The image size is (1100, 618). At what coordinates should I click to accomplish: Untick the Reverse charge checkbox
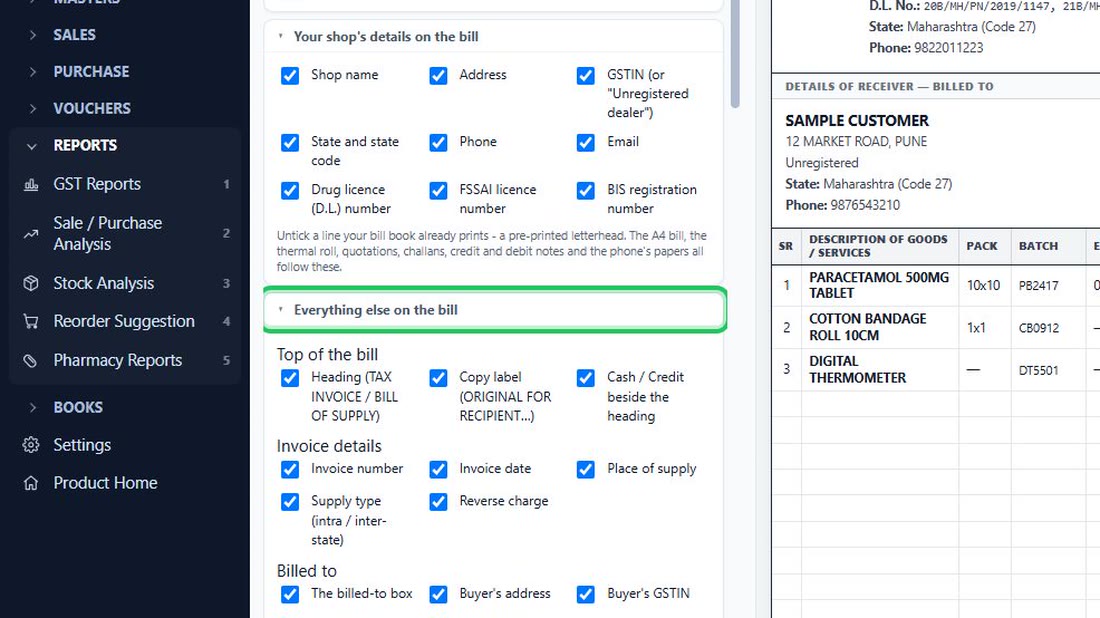pyautogui.click(x=438, y=502)
